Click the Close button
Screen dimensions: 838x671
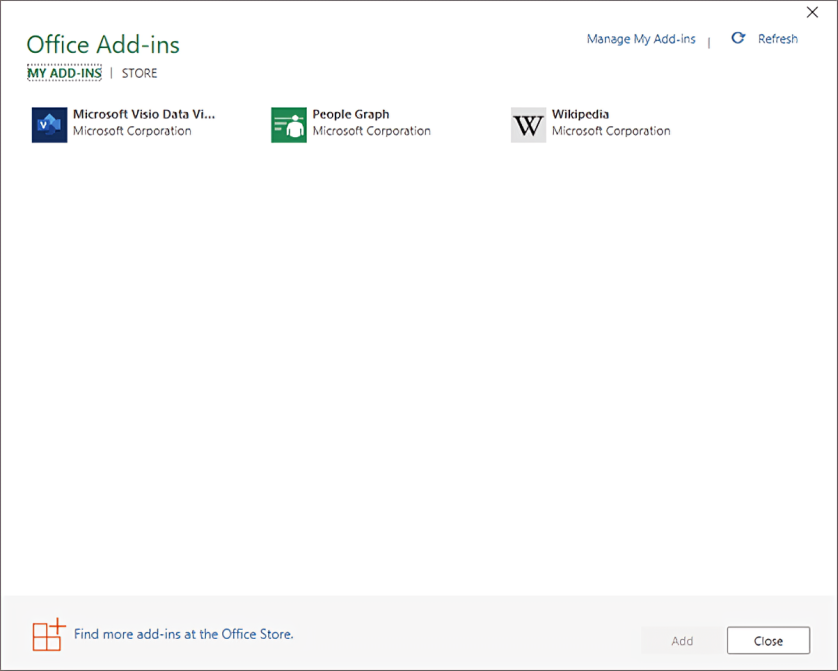point(768,641)
